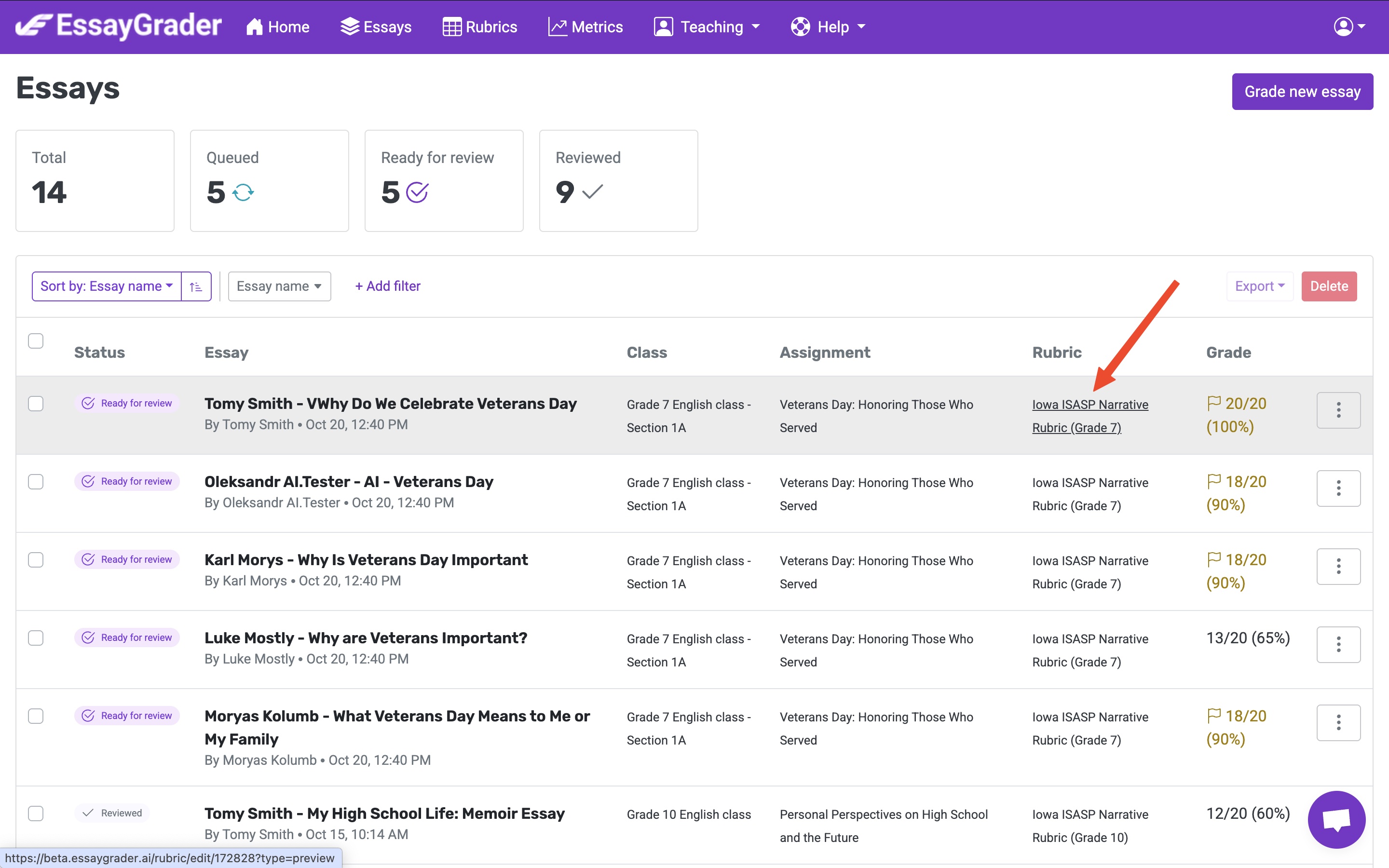
Task: Click the Grade new essay button
Action: coord(1302,92)
